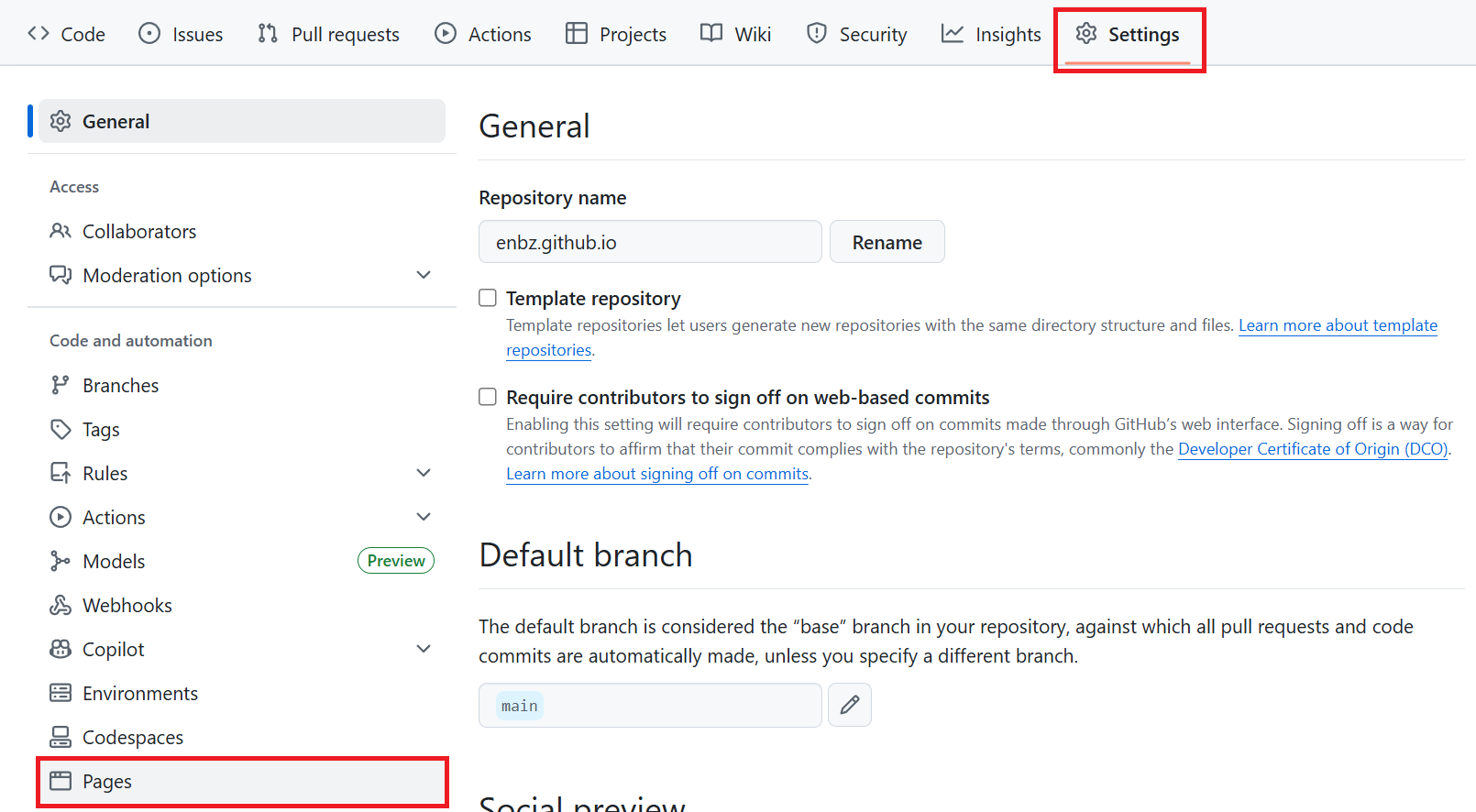Enable the Template repository checkbox
Screen dimensions: 1476x812
(x=488, y=298)
